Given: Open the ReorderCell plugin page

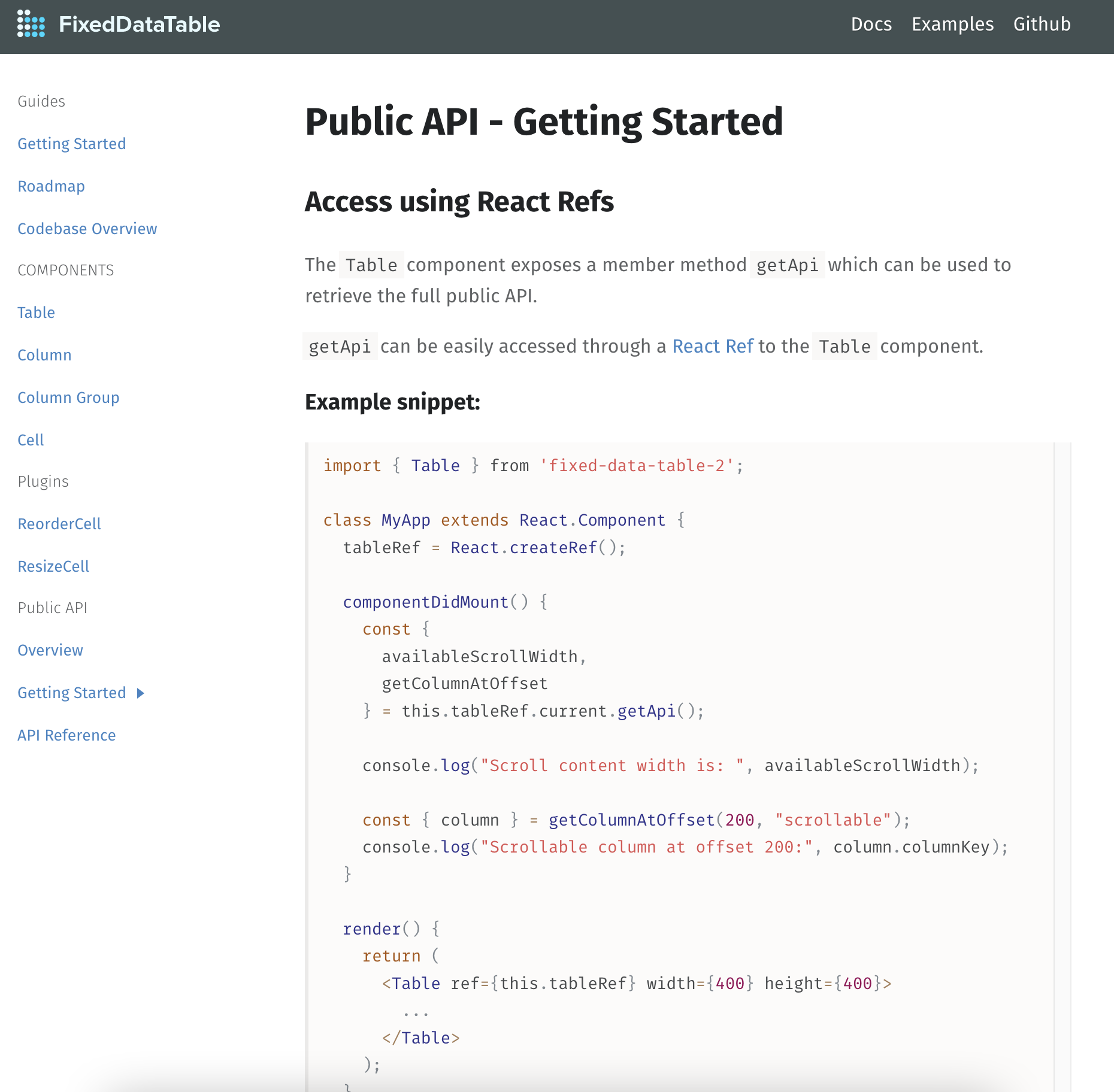Looking at the screenshot, I should coord(60,524).
